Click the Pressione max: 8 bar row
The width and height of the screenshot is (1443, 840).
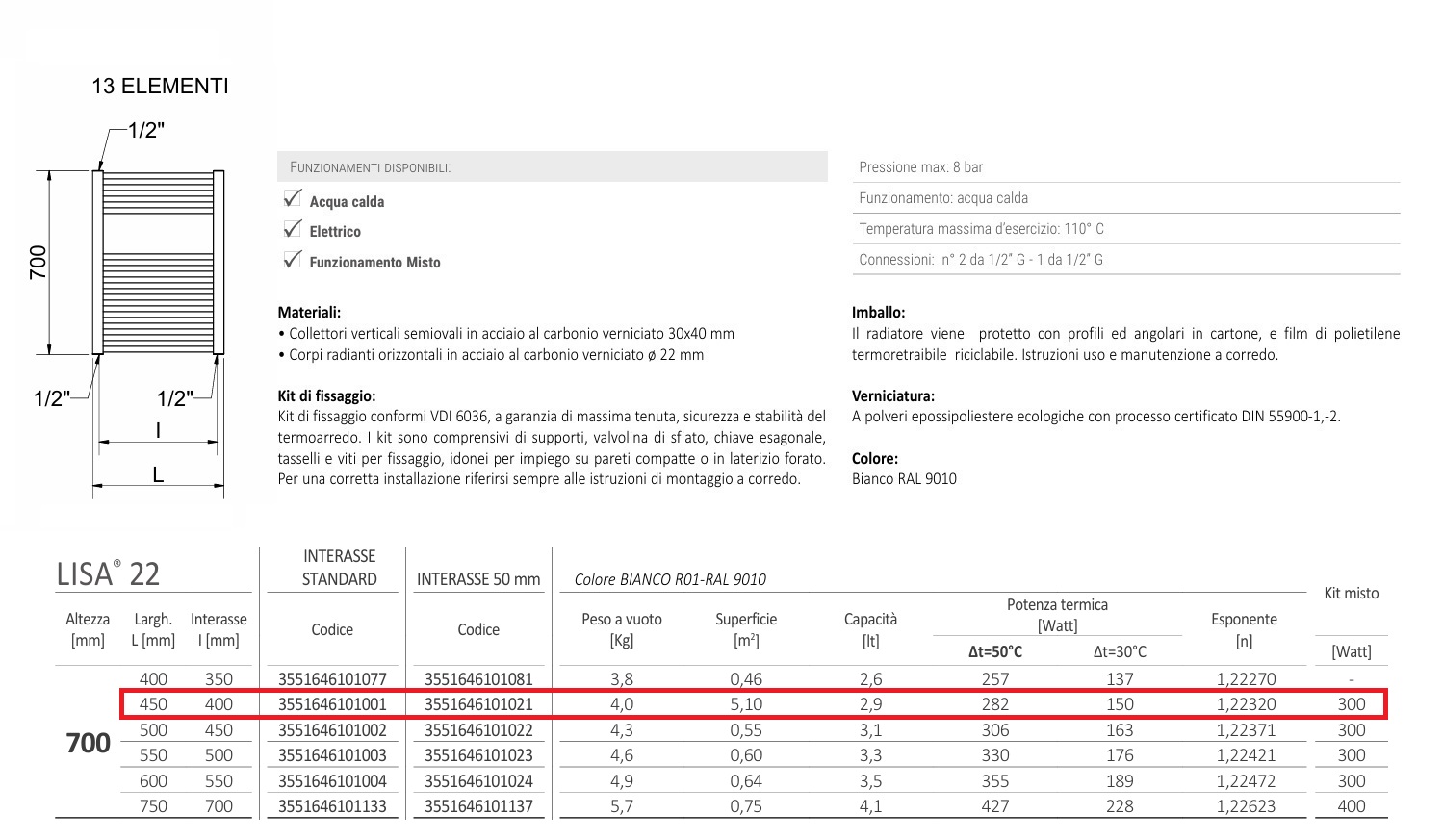coord(1125,167)
